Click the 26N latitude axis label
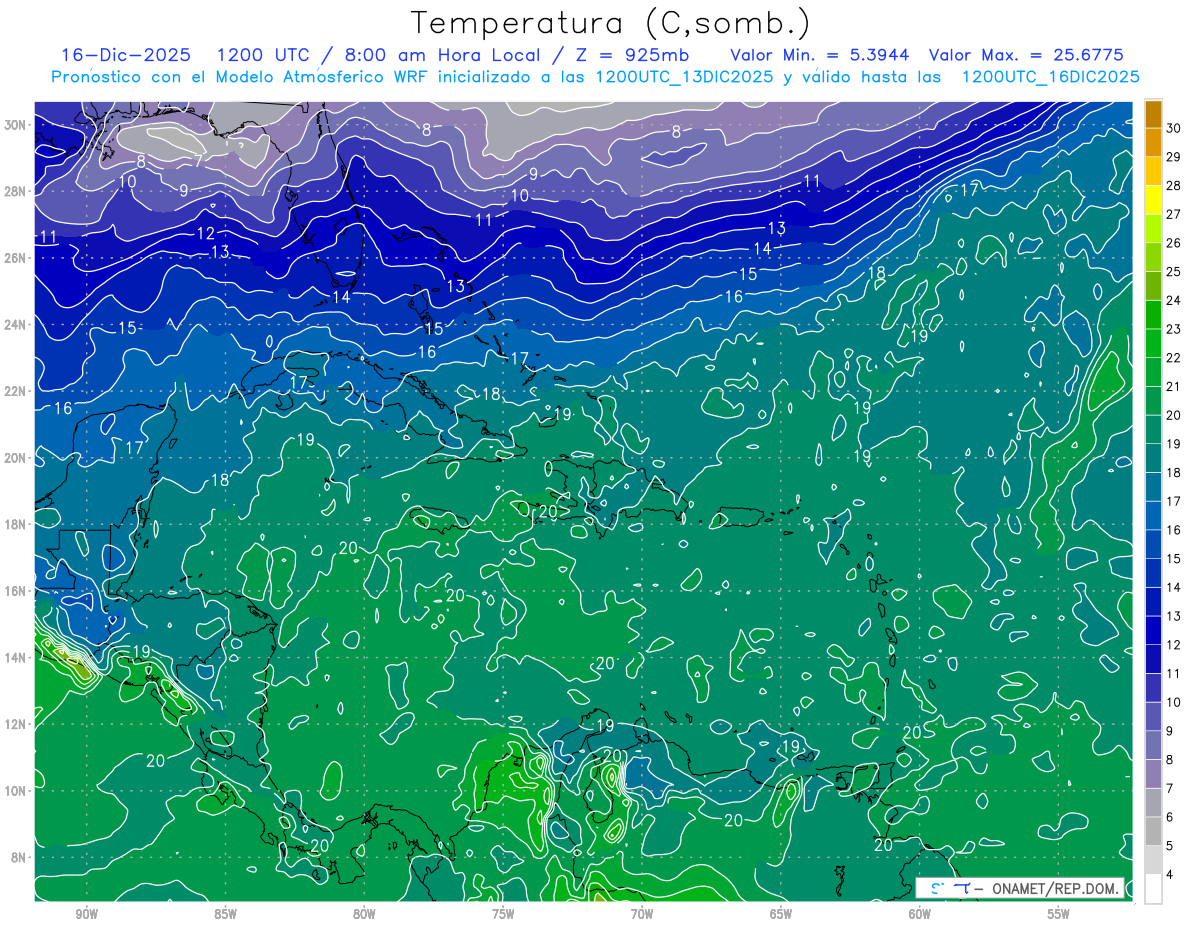Screen dimensions: 1200x927 (x=16, y=258)
